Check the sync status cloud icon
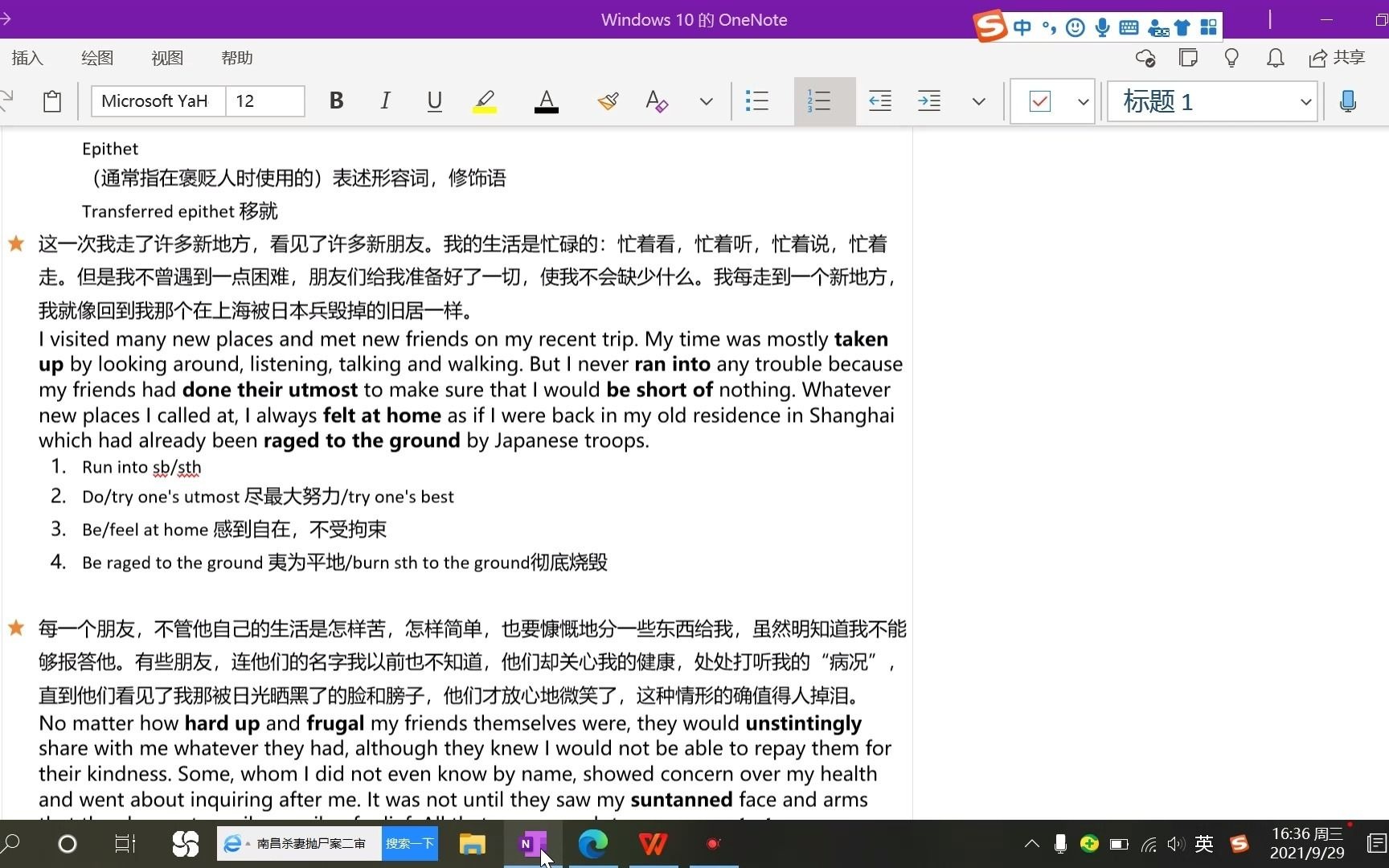This screenshot has width=1389, height=868. coord(1145,58)
